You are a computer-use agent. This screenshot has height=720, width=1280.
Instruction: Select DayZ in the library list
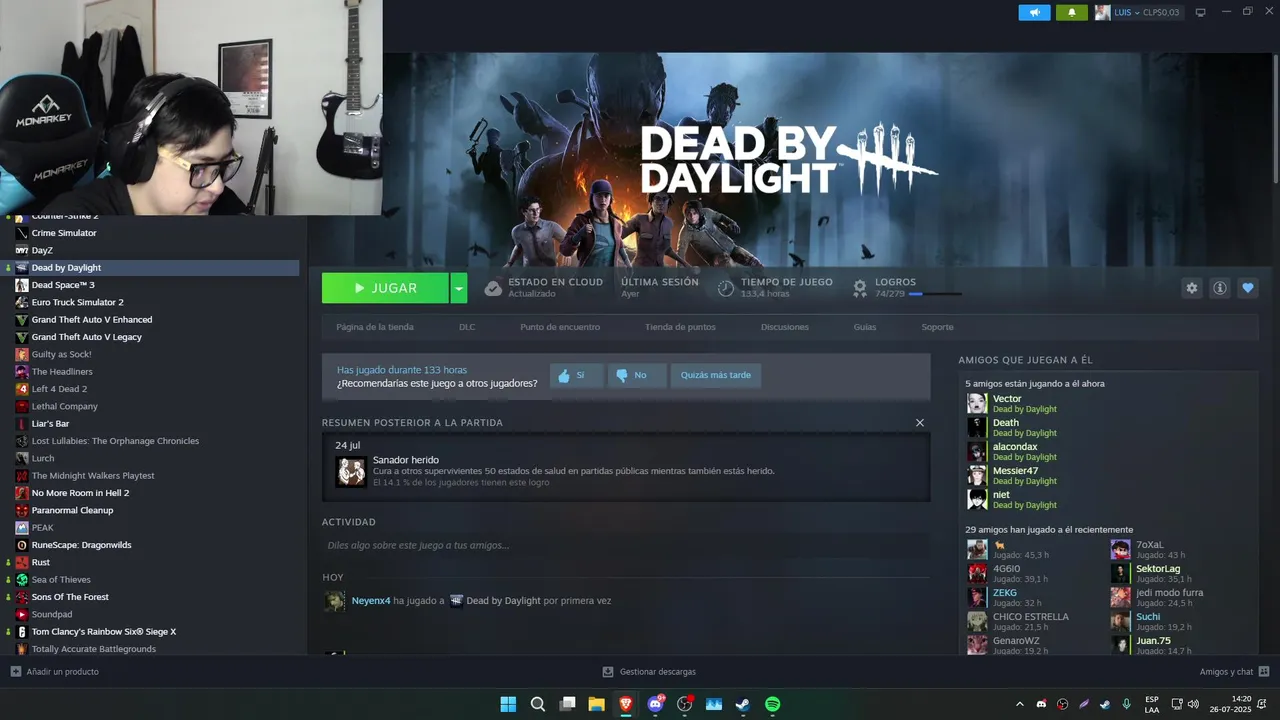(x=42, y=250)
